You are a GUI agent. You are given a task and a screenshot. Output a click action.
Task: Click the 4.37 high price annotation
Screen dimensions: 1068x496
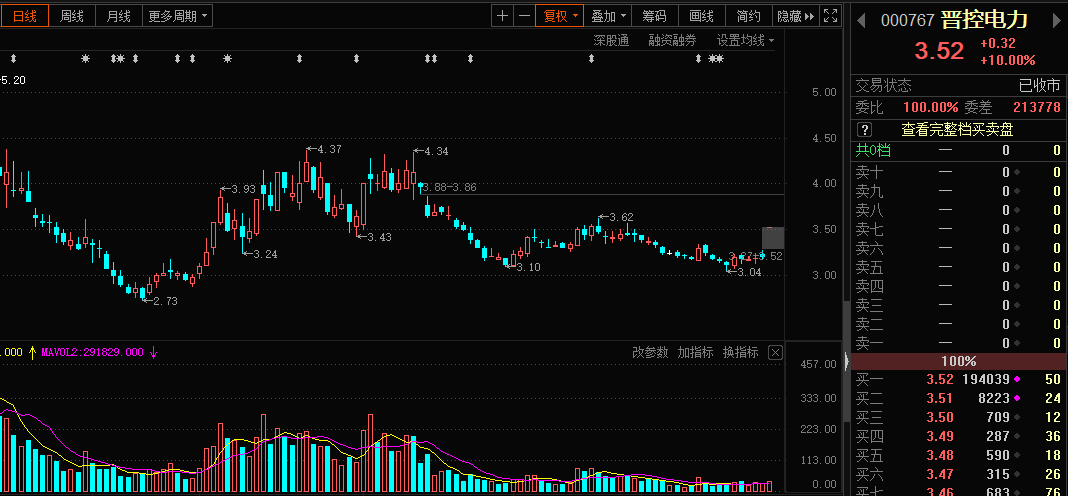click(330, 149)
